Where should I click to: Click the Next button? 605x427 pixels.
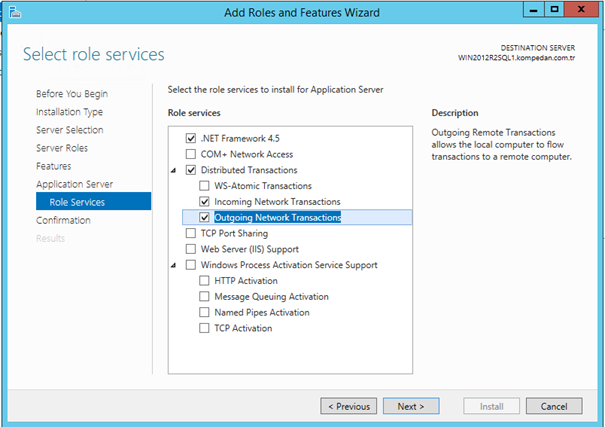pyautogui.click(x=410, y=407)
